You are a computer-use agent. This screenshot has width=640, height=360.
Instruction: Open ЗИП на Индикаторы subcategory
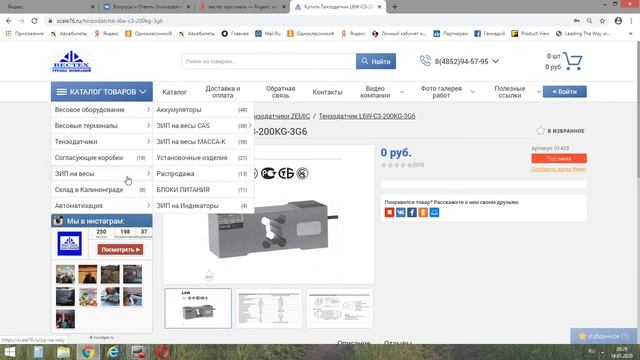(203, 206)
